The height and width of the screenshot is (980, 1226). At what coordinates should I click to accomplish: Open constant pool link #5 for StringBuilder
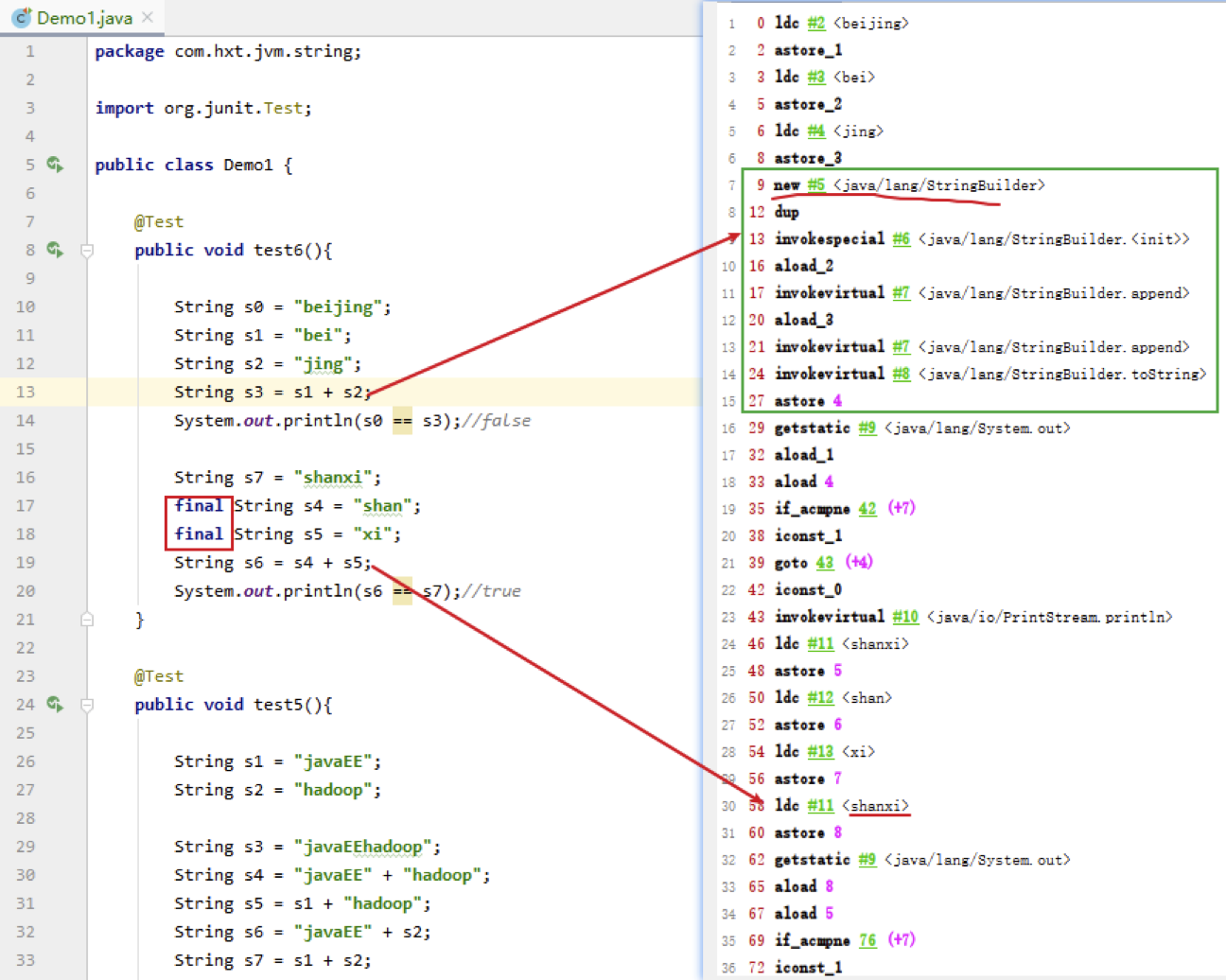(x=816, y=185)
